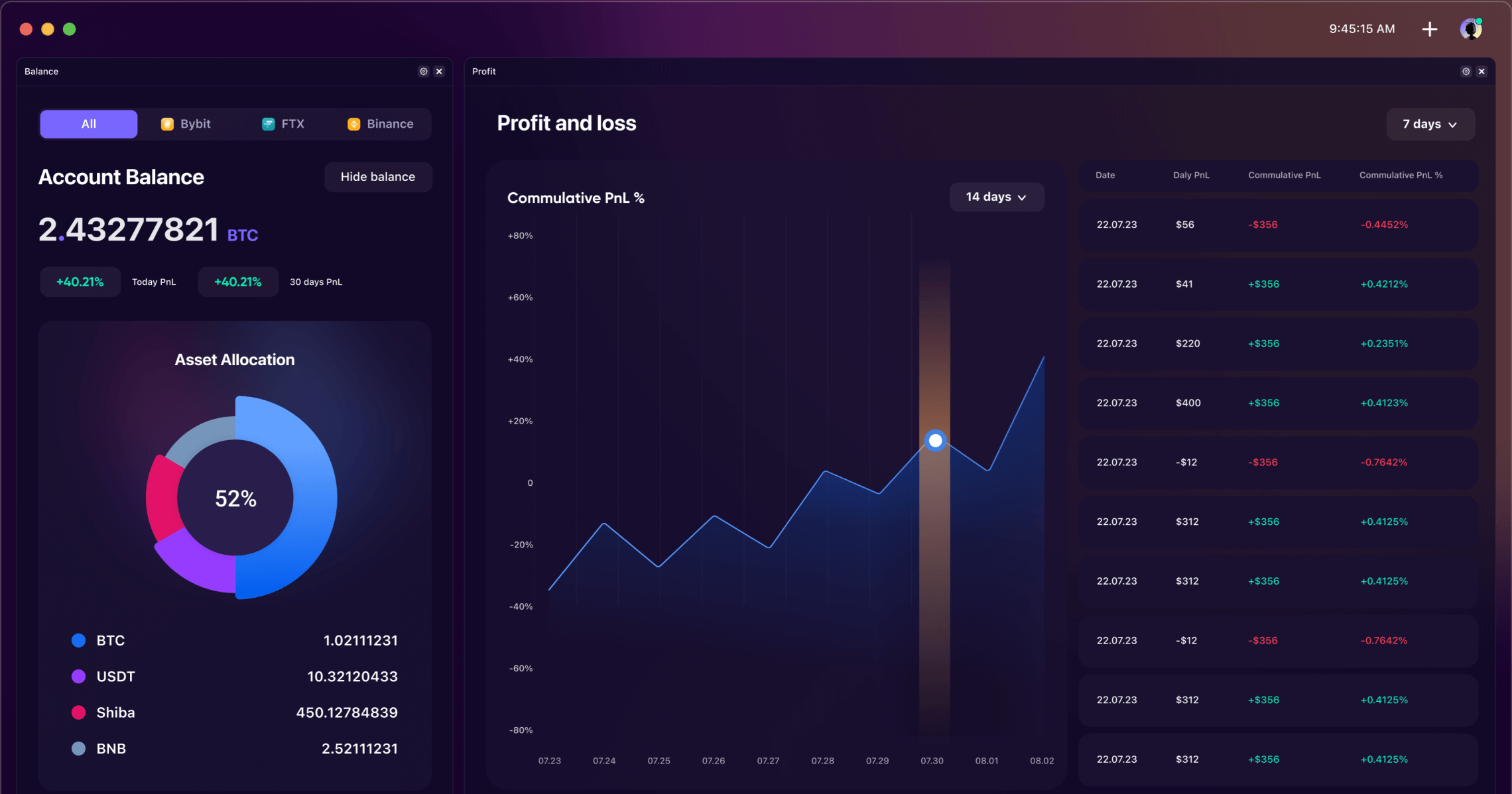This screenshot has width=1512, height=794.
Task: Click the 2.43277821 account balance value
Action: (129, 230)
